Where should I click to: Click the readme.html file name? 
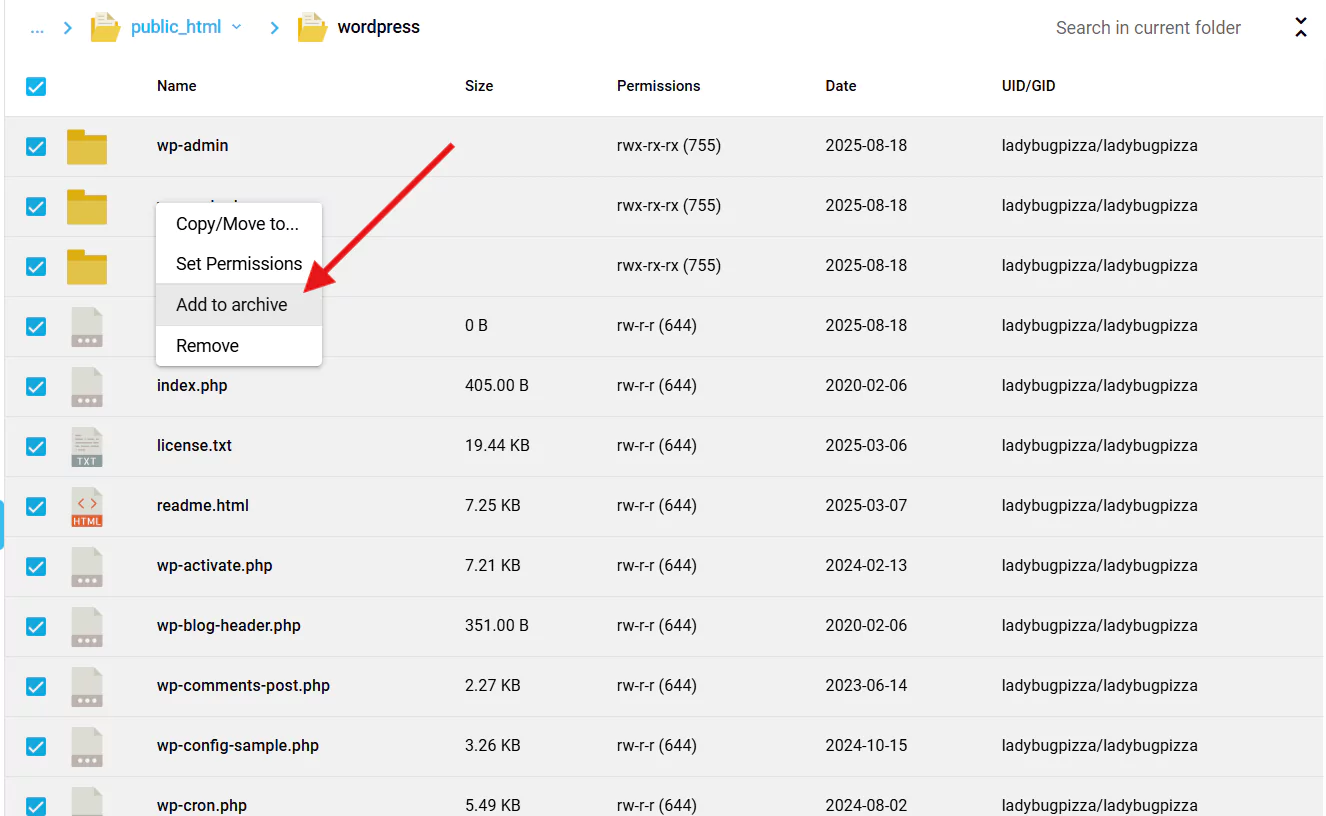(203, 506)
